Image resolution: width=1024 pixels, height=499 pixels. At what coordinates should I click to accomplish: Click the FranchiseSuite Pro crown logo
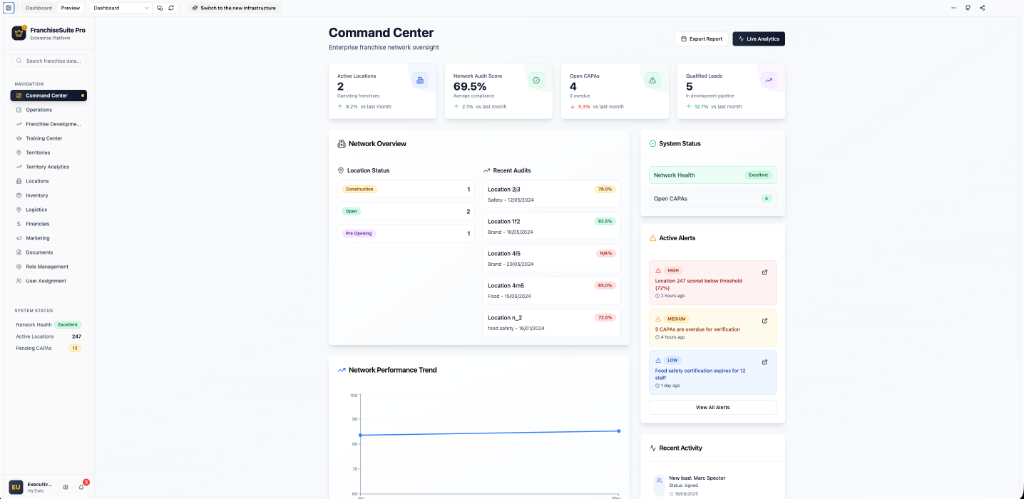coord(19,33)
